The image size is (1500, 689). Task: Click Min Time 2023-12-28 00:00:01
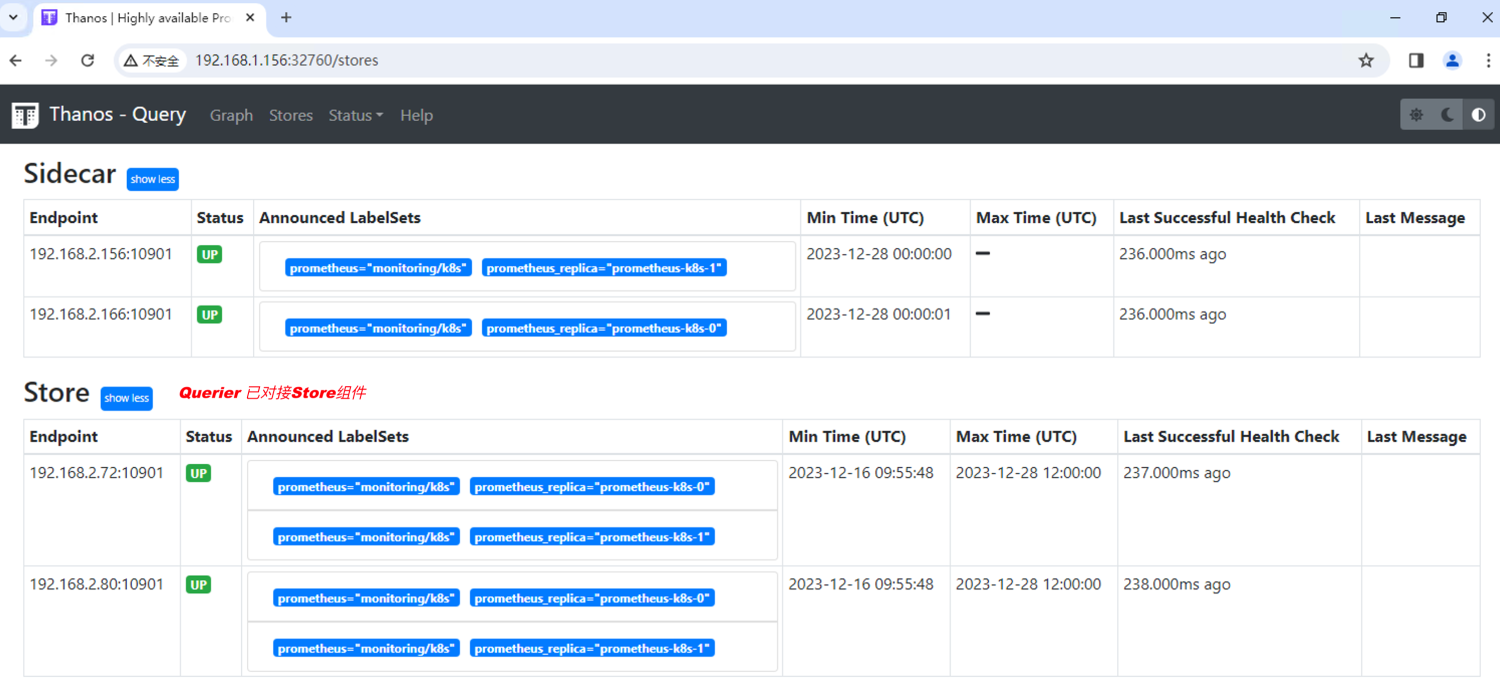coord(879,314)
